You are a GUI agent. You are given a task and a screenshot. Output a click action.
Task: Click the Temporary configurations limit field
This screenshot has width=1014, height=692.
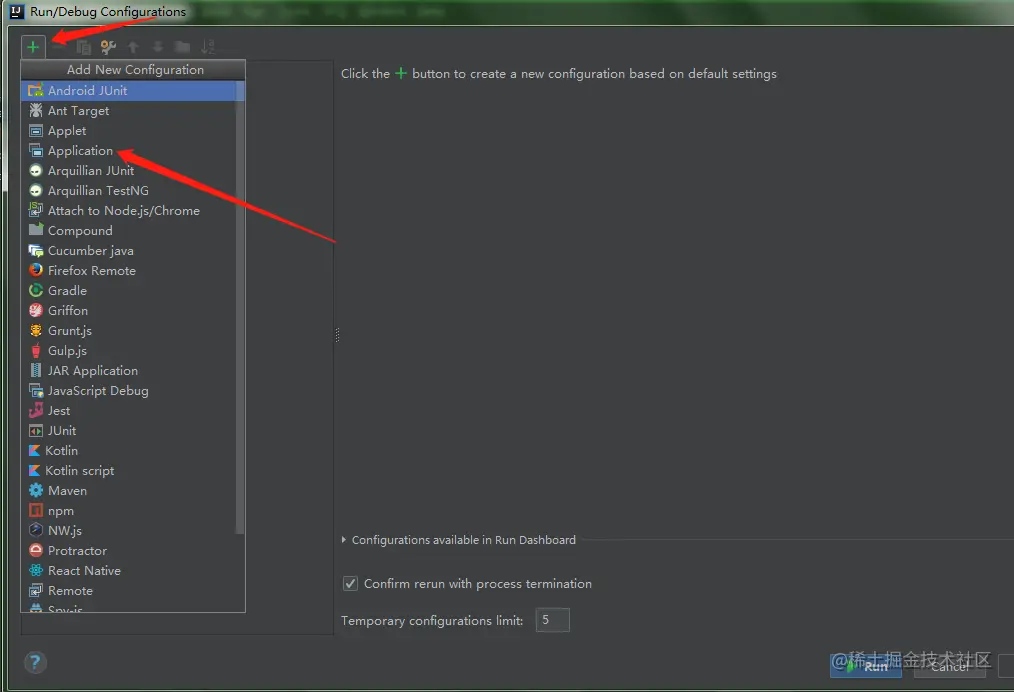552,620
